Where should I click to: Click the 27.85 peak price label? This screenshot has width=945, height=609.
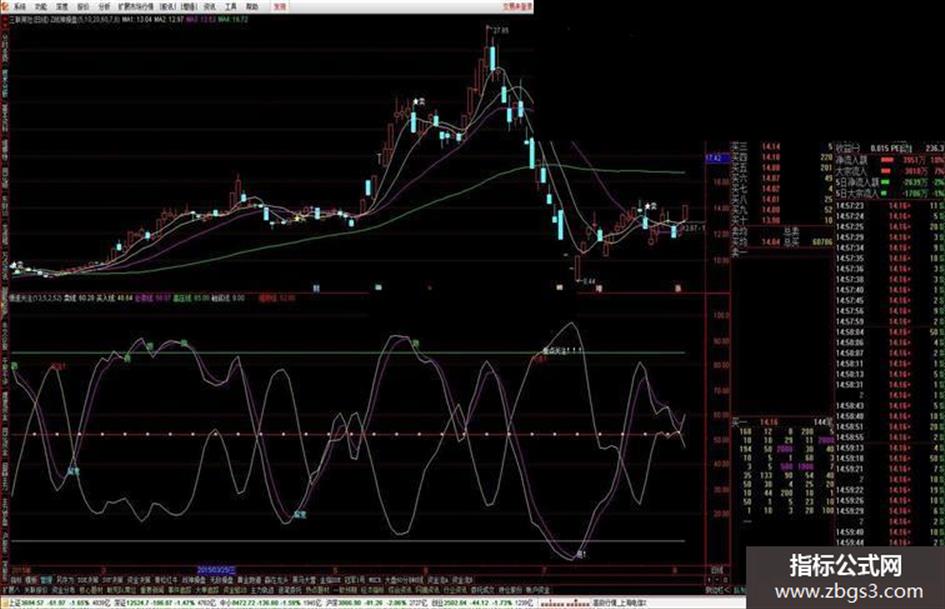(x=501, y=30)
